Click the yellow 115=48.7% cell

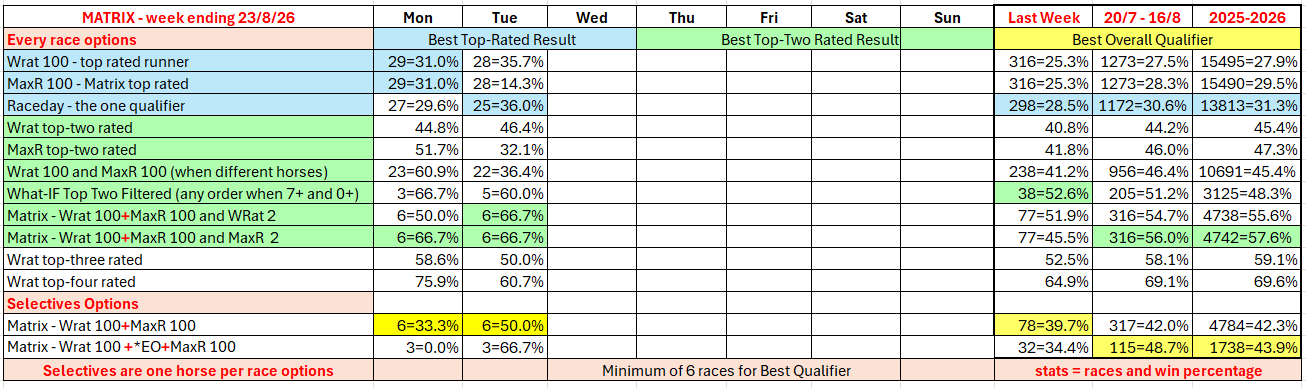(1145, 347)
